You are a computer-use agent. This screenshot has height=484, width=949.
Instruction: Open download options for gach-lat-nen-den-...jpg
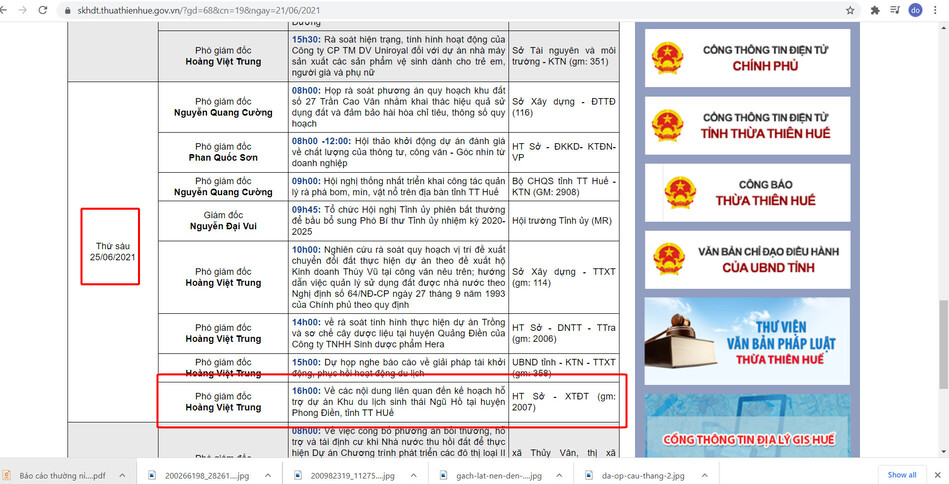click(559, 476)
